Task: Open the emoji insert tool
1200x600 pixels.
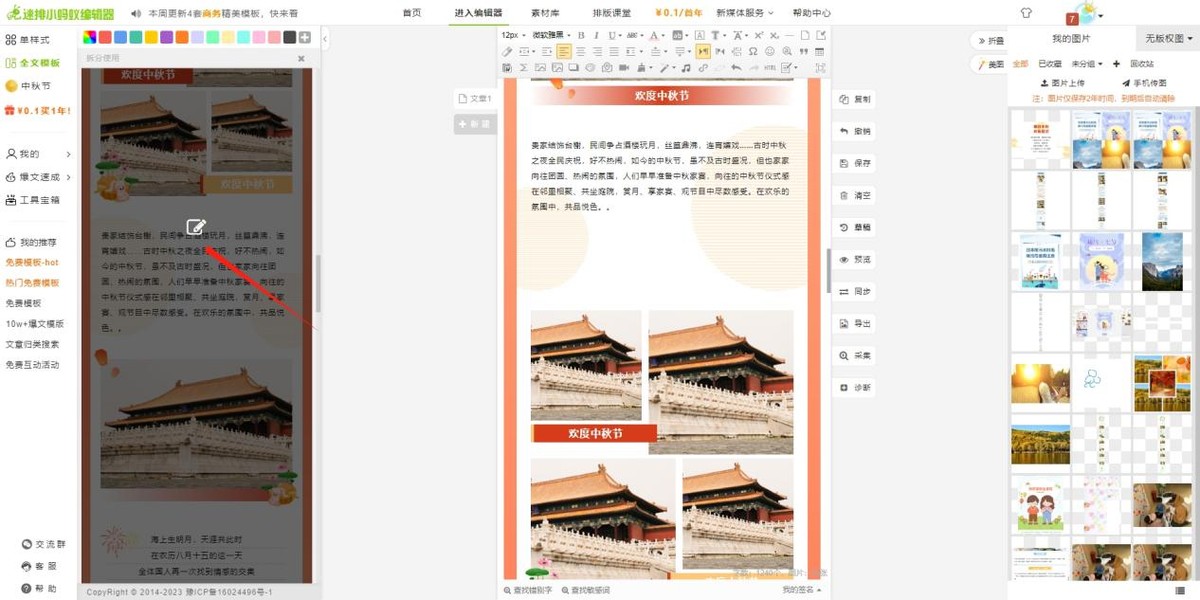Action: point(770,51)
